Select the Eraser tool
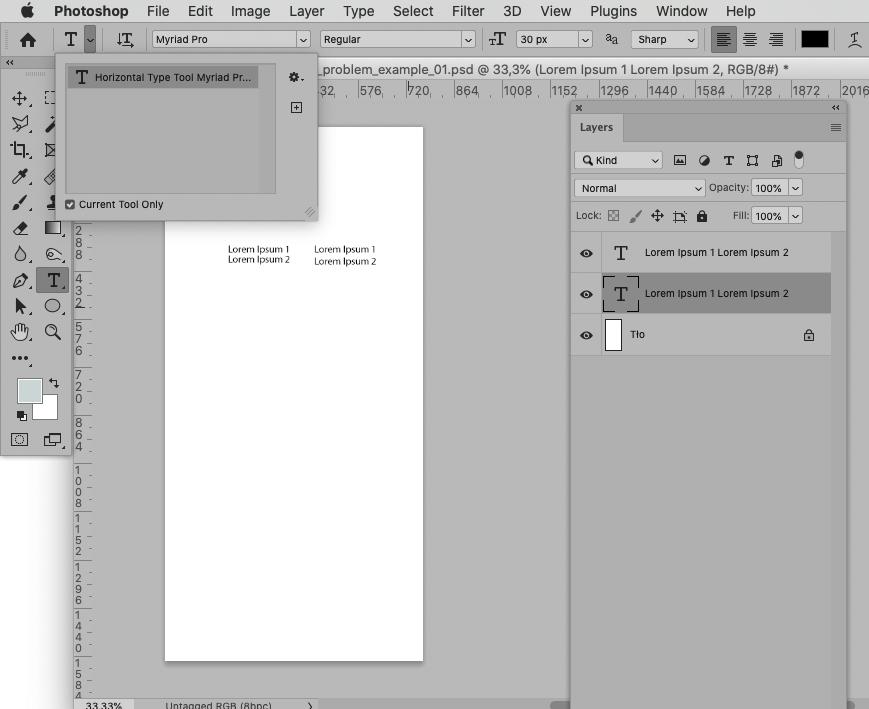Screen dimensions: 869x709 (x=20, y=228)
